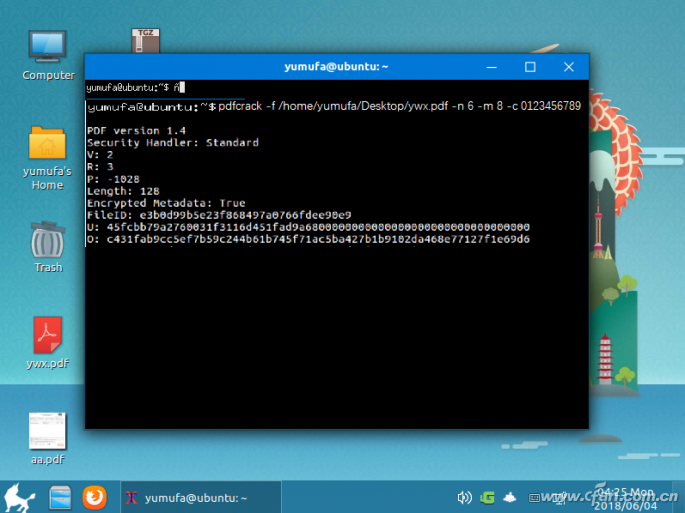Image resolution: width=685 pixels, height=513 pixels.
Task: Open the volume speaker tray icon
Action: tap(464, 497)
